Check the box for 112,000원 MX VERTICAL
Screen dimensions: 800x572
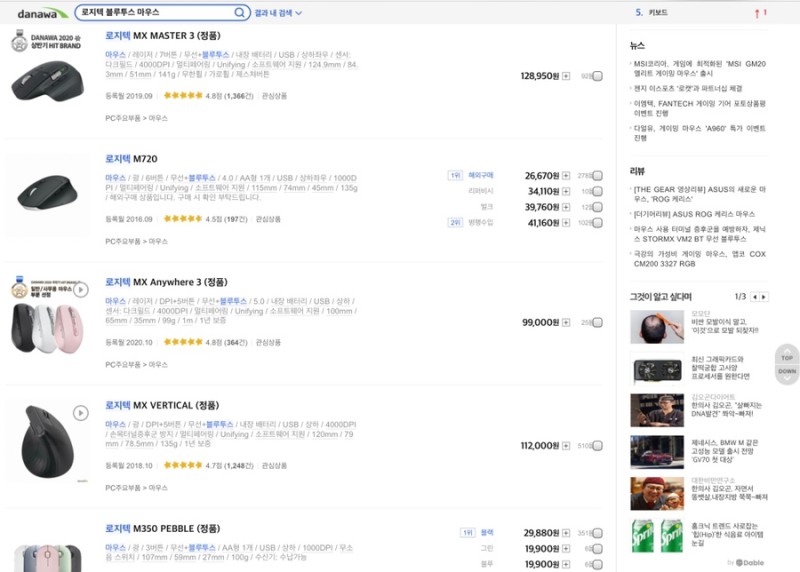point(597,446)
